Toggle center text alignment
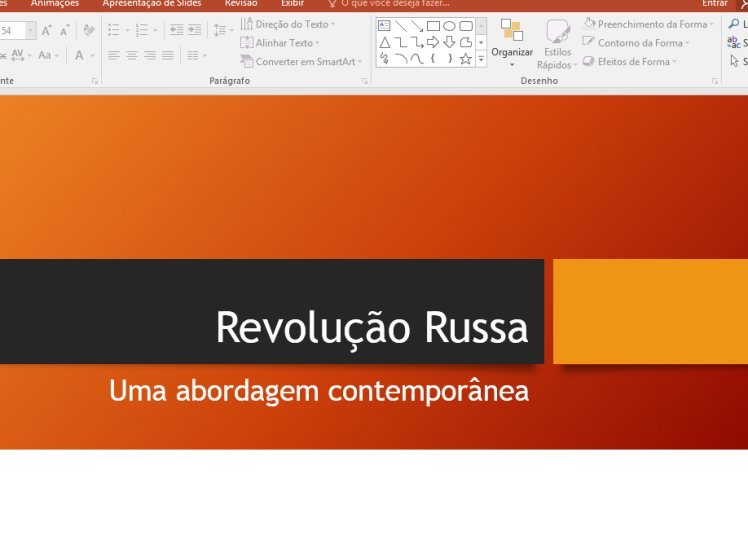Image resolution: width=748 pixels, height=540 pixels. click(x=132, y=56)
